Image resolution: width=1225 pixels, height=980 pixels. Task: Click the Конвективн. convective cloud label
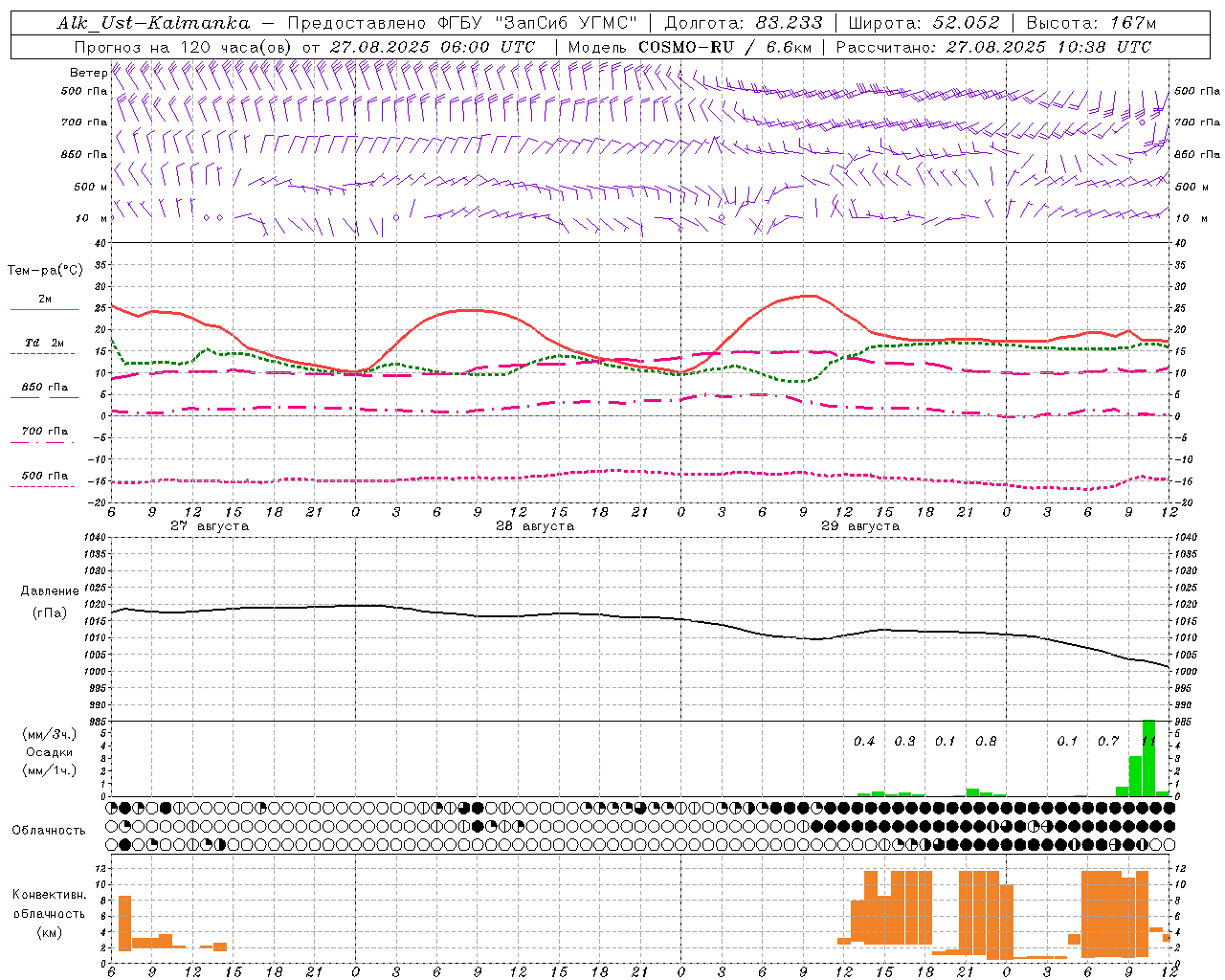tap(49, 895)
